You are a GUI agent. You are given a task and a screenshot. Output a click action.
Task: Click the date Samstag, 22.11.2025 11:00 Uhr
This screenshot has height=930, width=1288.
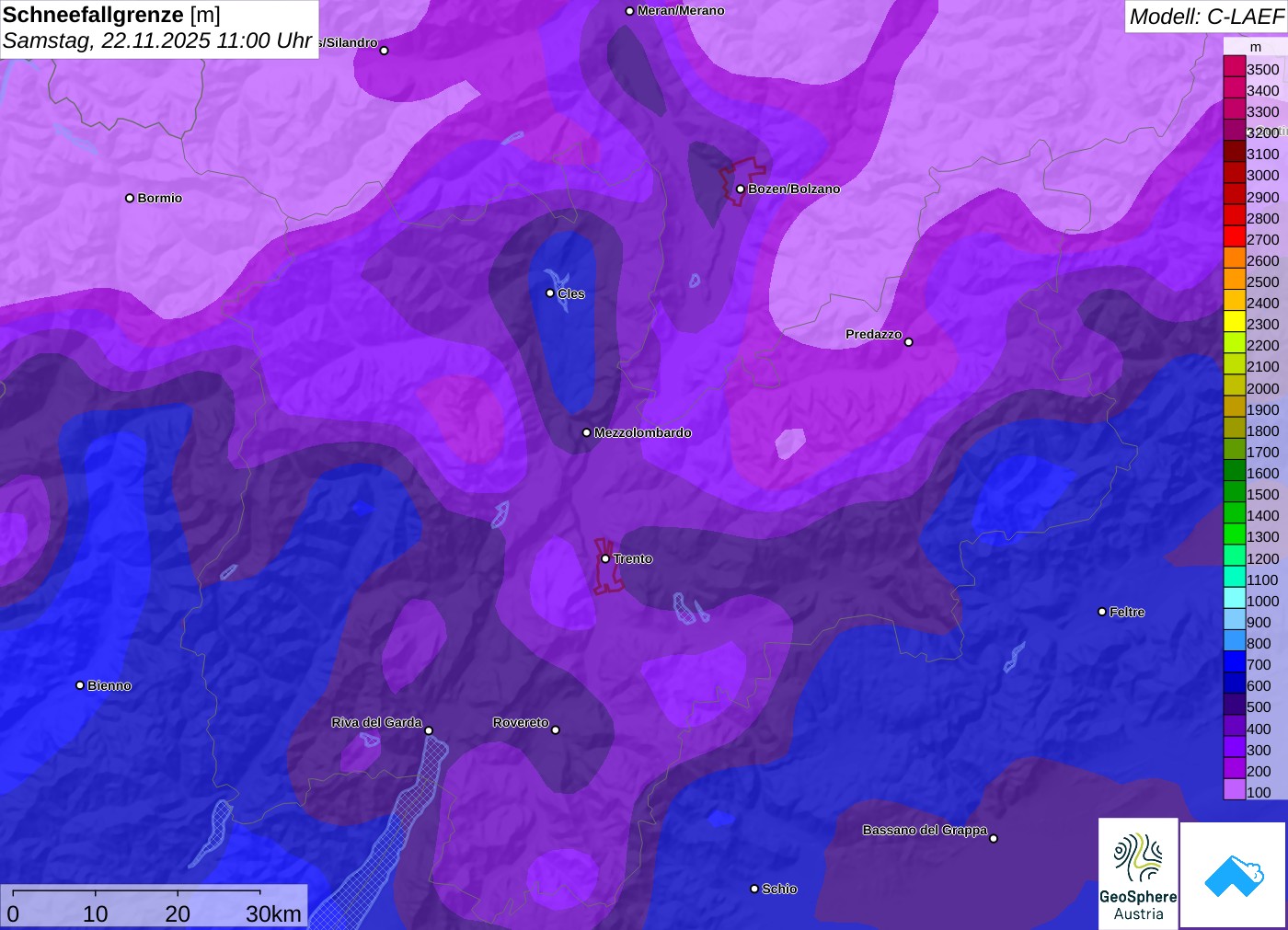(x=157, y=40)
